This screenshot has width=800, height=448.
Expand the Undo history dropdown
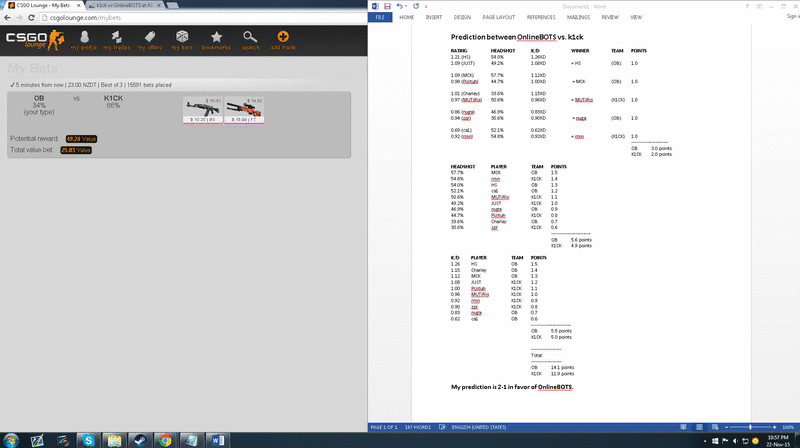406,6
